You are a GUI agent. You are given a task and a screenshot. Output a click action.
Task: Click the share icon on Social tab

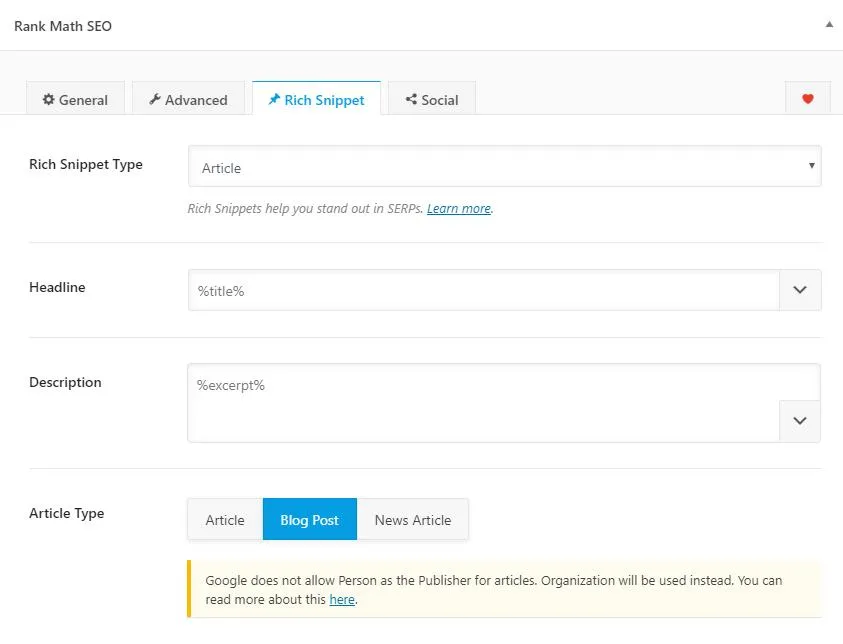[410, 100]
